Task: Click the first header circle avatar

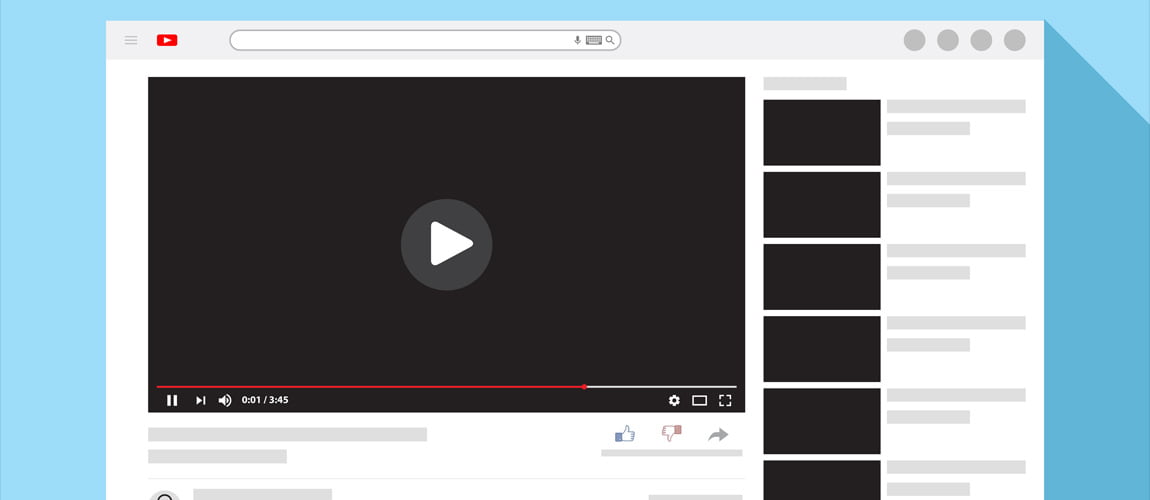Action: pyautogui.click(x=915, y=40)
